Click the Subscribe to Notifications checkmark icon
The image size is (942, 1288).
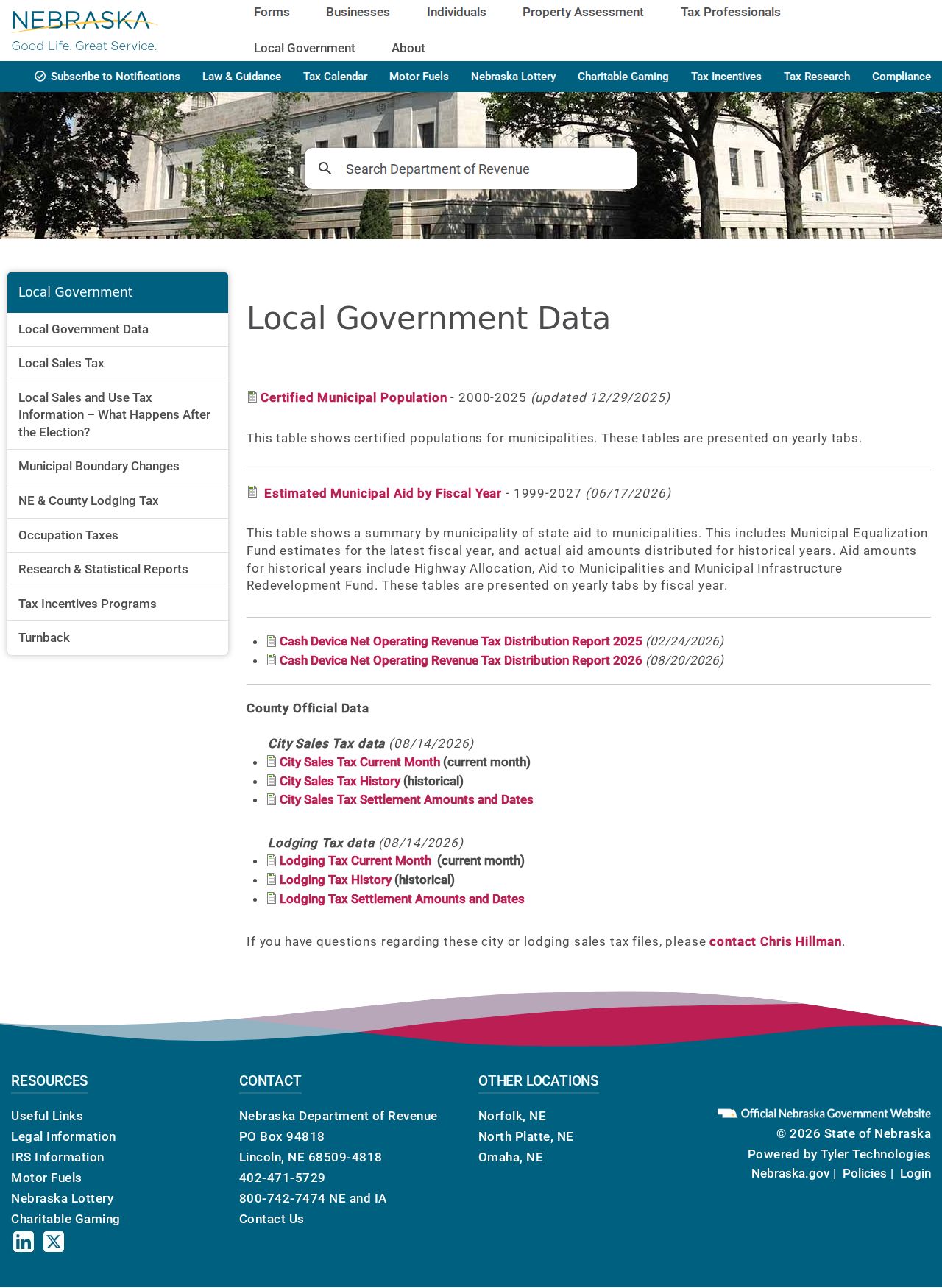[x=40, y=77]
